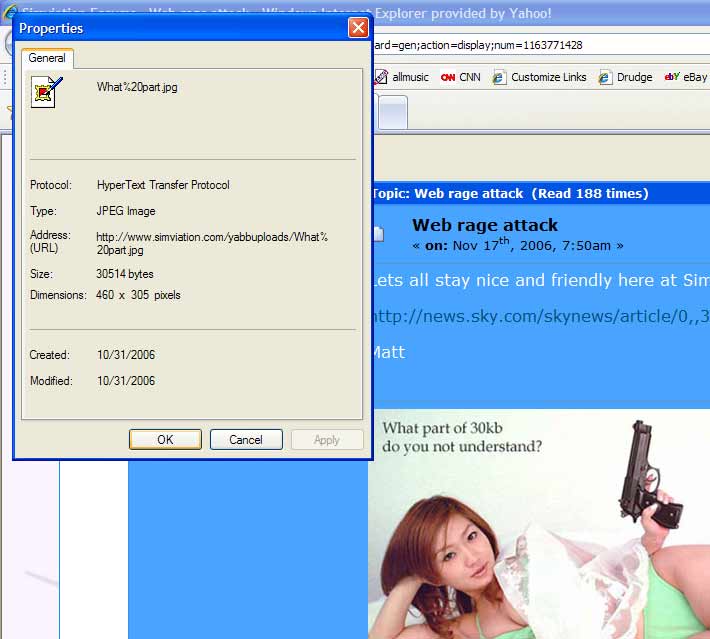Open the eBay favorites shortcut
Image resolution: width=710 pixels, height=639 pixels.
(687, 77)
